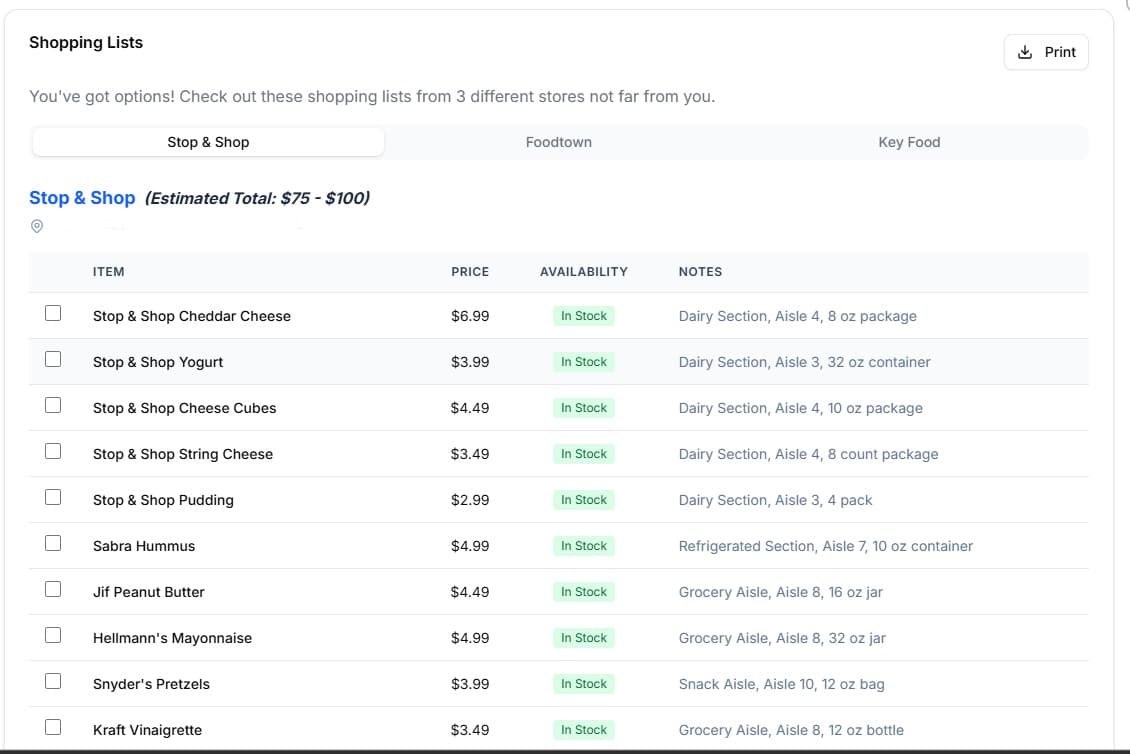This screenshot has height=754, width=1130.
Task: Switch to the Foodtown tab
Action: [x=558, y=142]
